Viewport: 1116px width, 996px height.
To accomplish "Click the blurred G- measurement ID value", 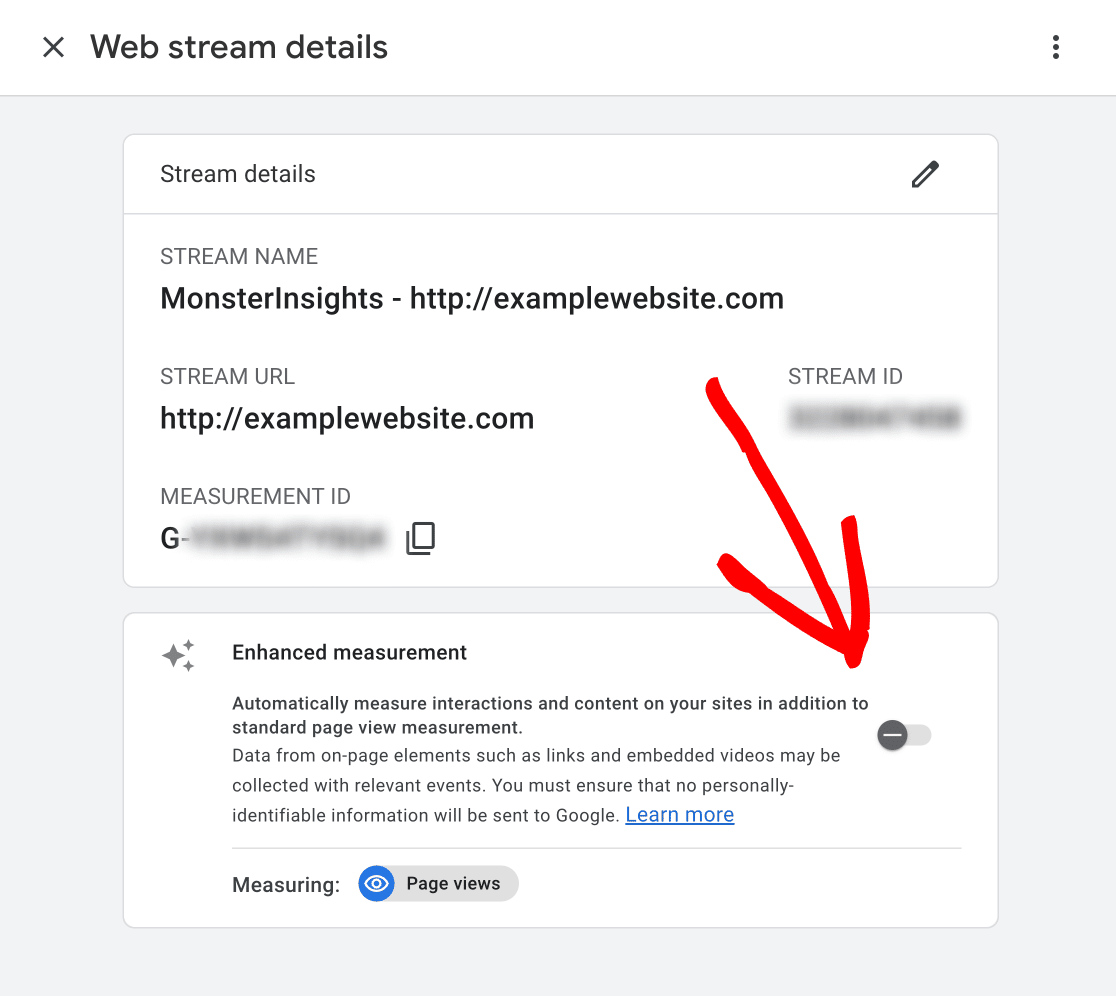I will pyautogui.click(x=273, y=539).
